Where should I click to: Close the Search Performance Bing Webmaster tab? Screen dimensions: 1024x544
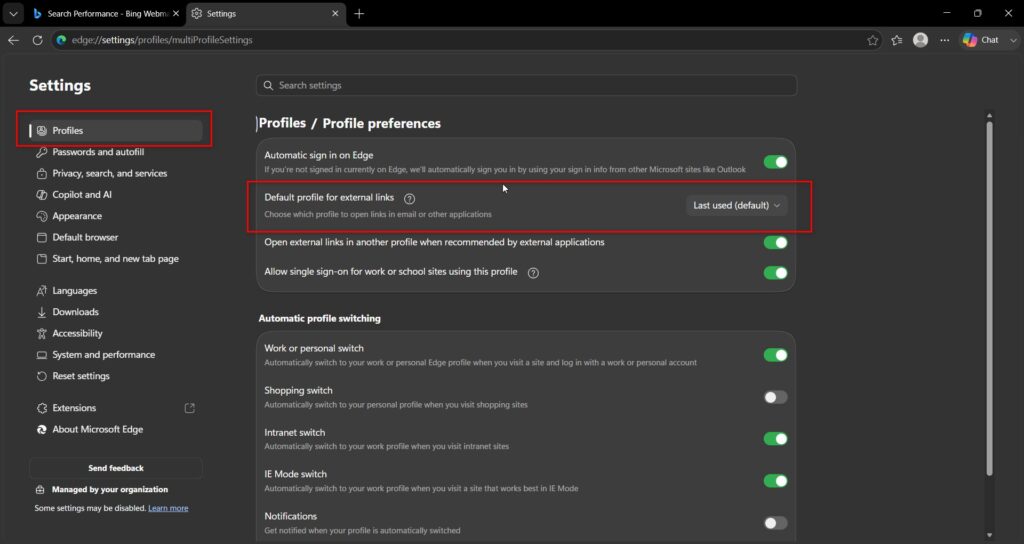pos(176,13)
